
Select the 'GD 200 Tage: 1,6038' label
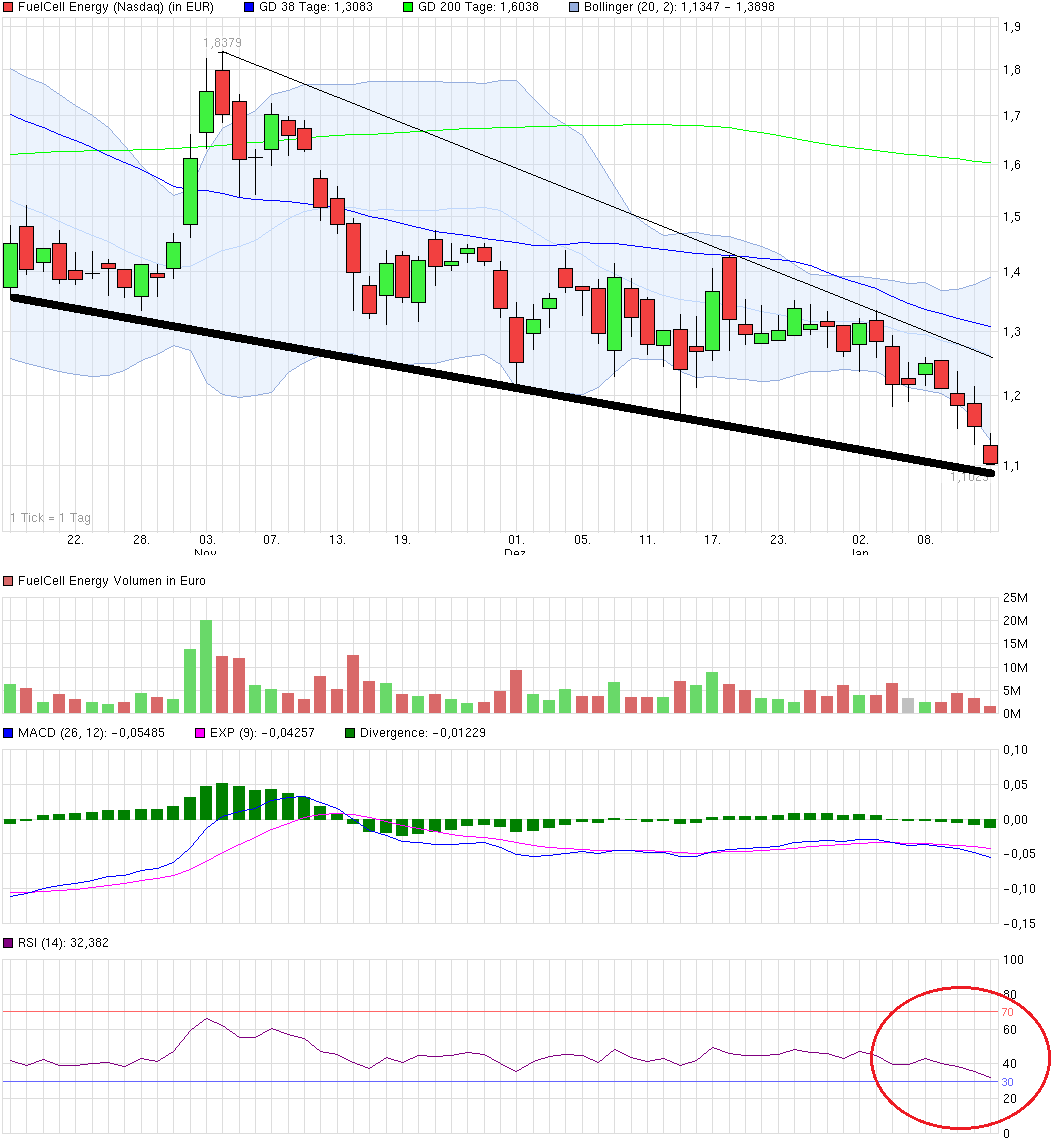pyautogui.click(x=478, y=7)
